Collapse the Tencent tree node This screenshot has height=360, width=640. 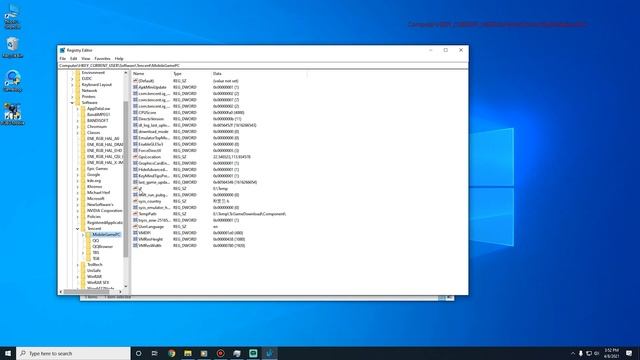tap(78, 229)
